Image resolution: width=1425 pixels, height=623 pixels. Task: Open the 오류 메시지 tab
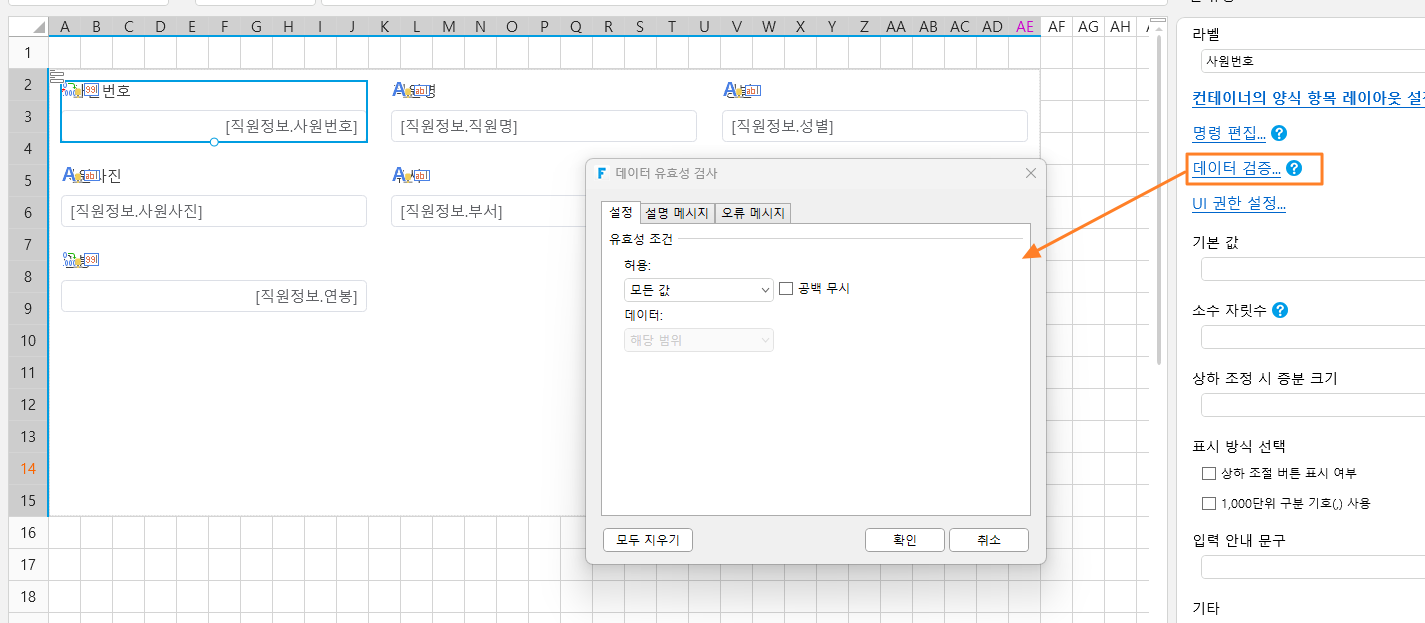pyautogui.click(x=753, y=213)
